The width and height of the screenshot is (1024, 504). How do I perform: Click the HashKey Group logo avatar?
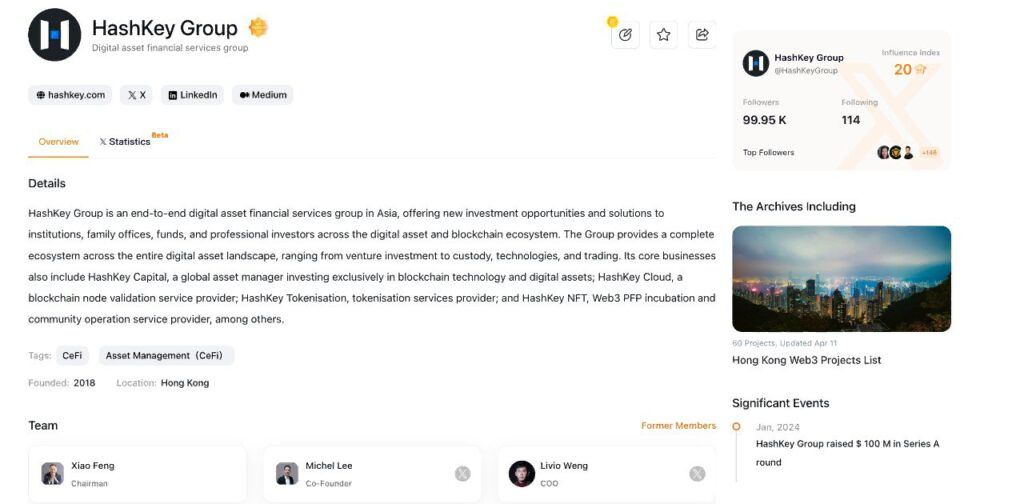tap(54, 34)
